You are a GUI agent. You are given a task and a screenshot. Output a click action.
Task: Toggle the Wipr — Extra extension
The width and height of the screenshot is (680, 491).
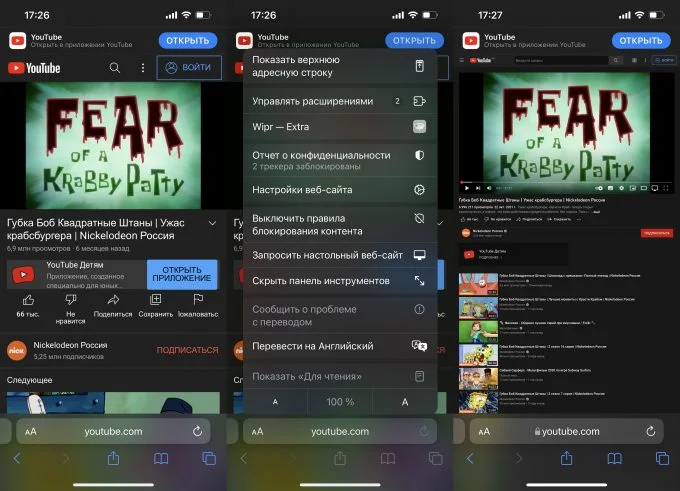point(340,127)
